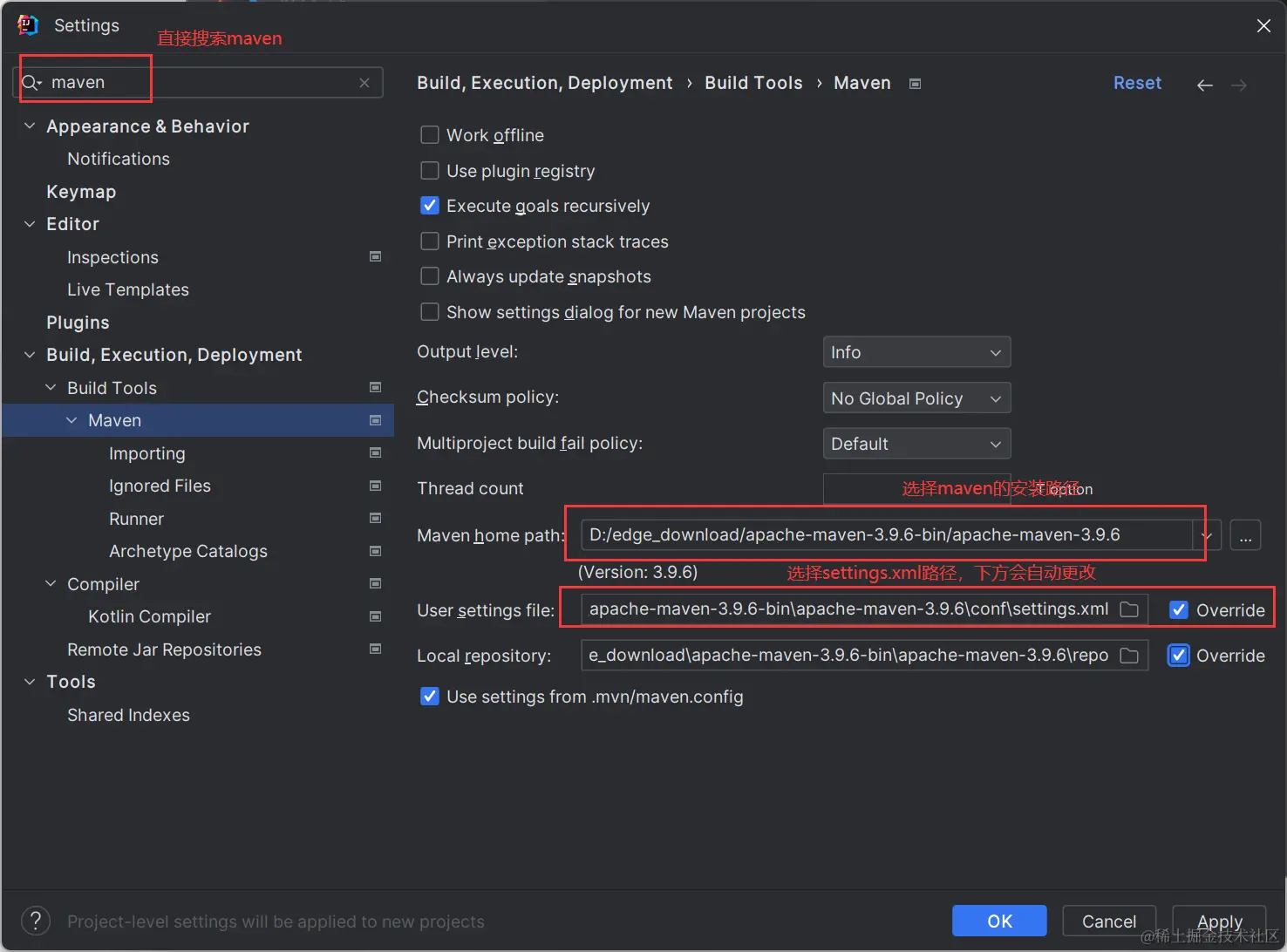Toggle Override for User settings file

tap(1179, 610)
